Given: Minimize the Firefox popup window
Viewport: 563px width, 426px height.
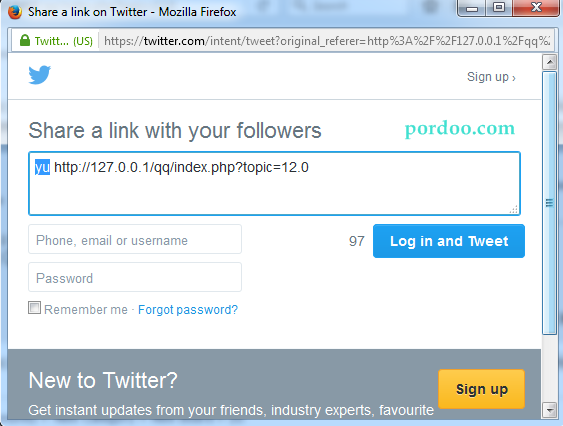Looking at the screenshot, I should (x=472, y=8).
